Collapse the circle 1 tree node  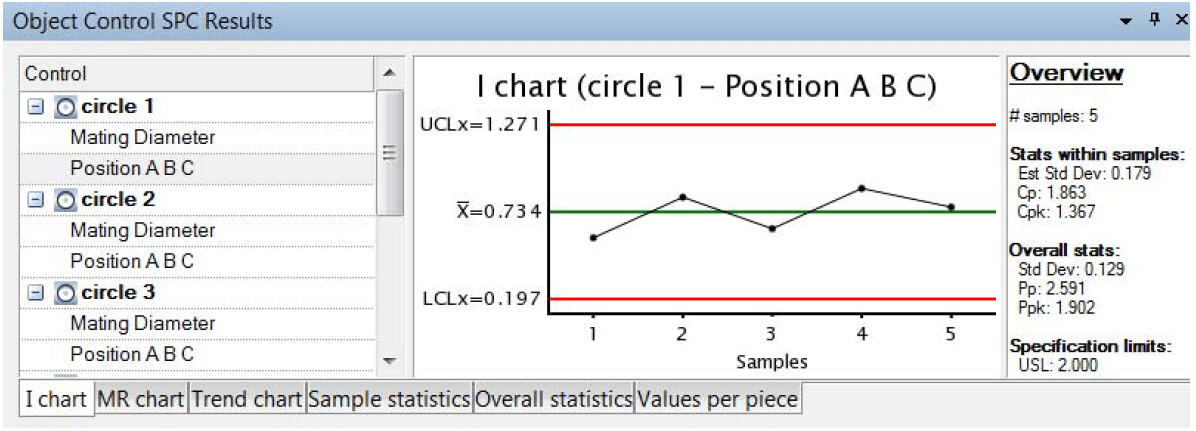coord(35,108)
